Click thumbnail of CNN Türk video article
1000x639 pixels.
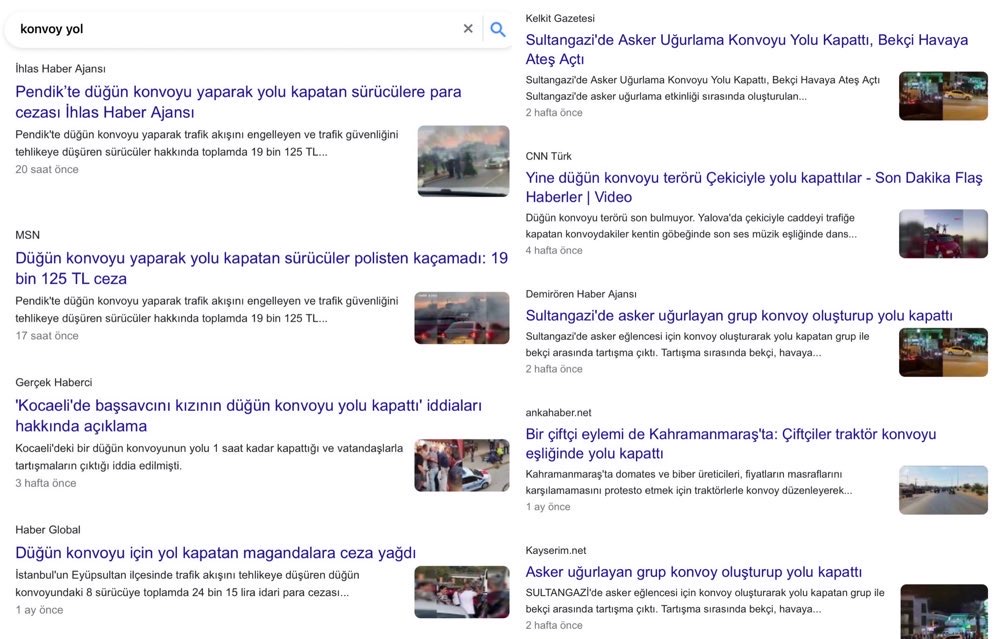(x=943, y=234)
